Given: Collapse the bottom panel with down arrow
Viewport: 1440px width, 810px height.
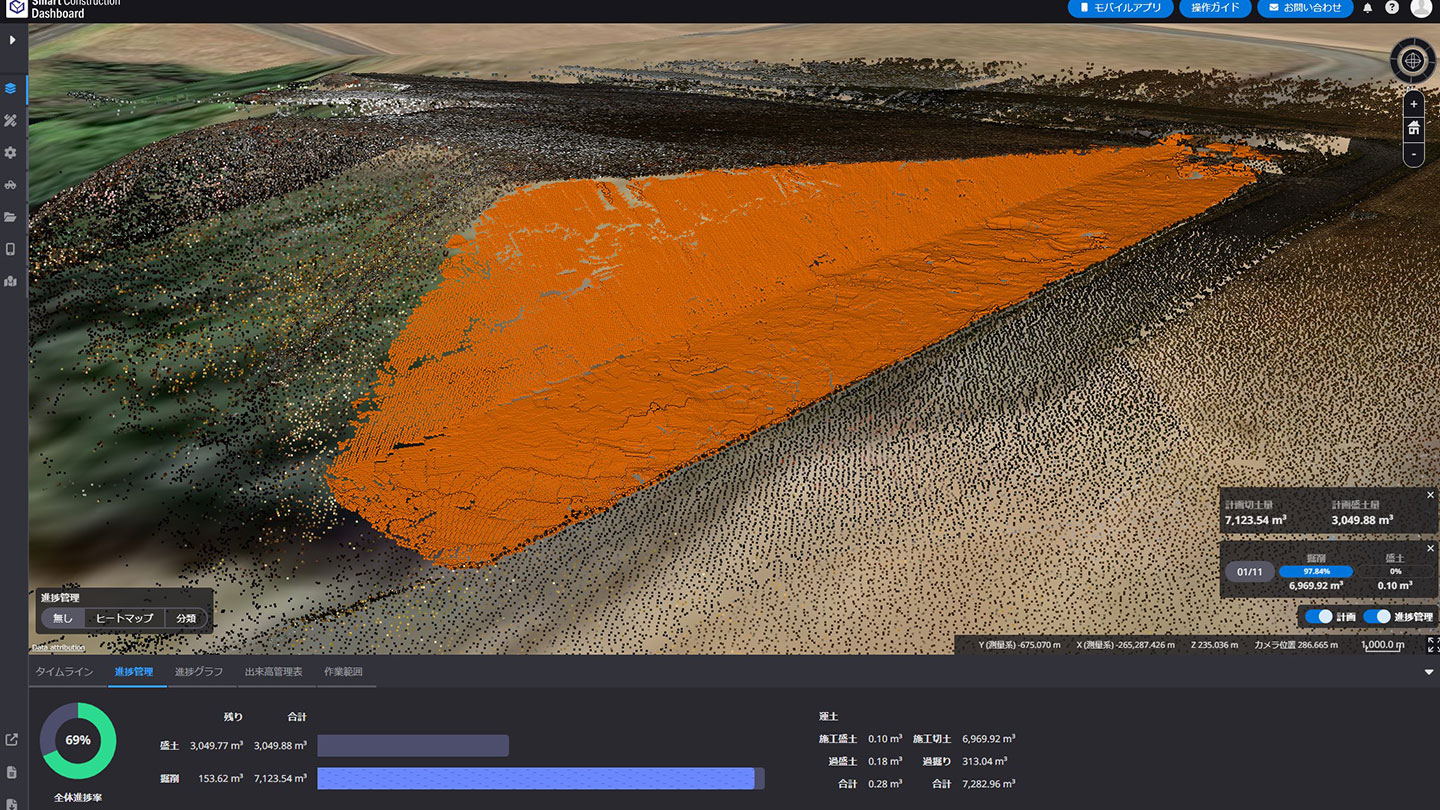Looking at the screenshot, I should pos(1428,672).
